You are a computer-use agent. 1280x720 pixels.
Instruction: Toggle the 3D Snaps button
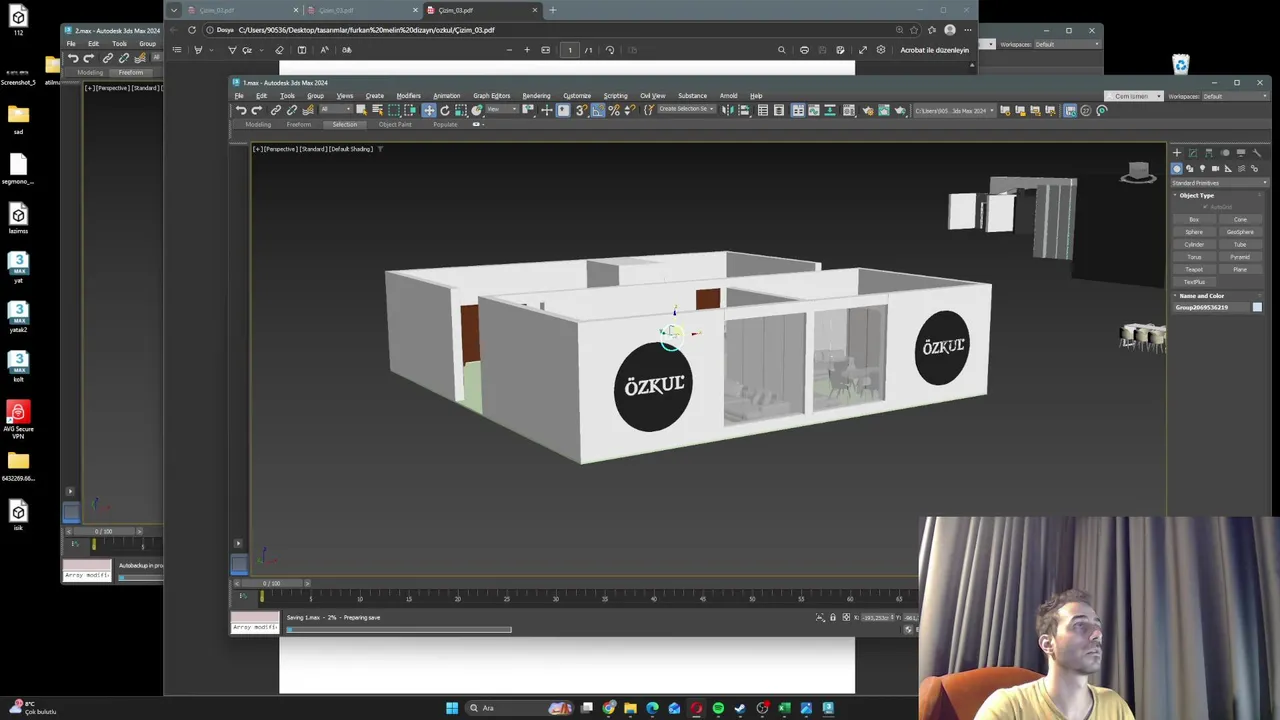pos(581,110)
